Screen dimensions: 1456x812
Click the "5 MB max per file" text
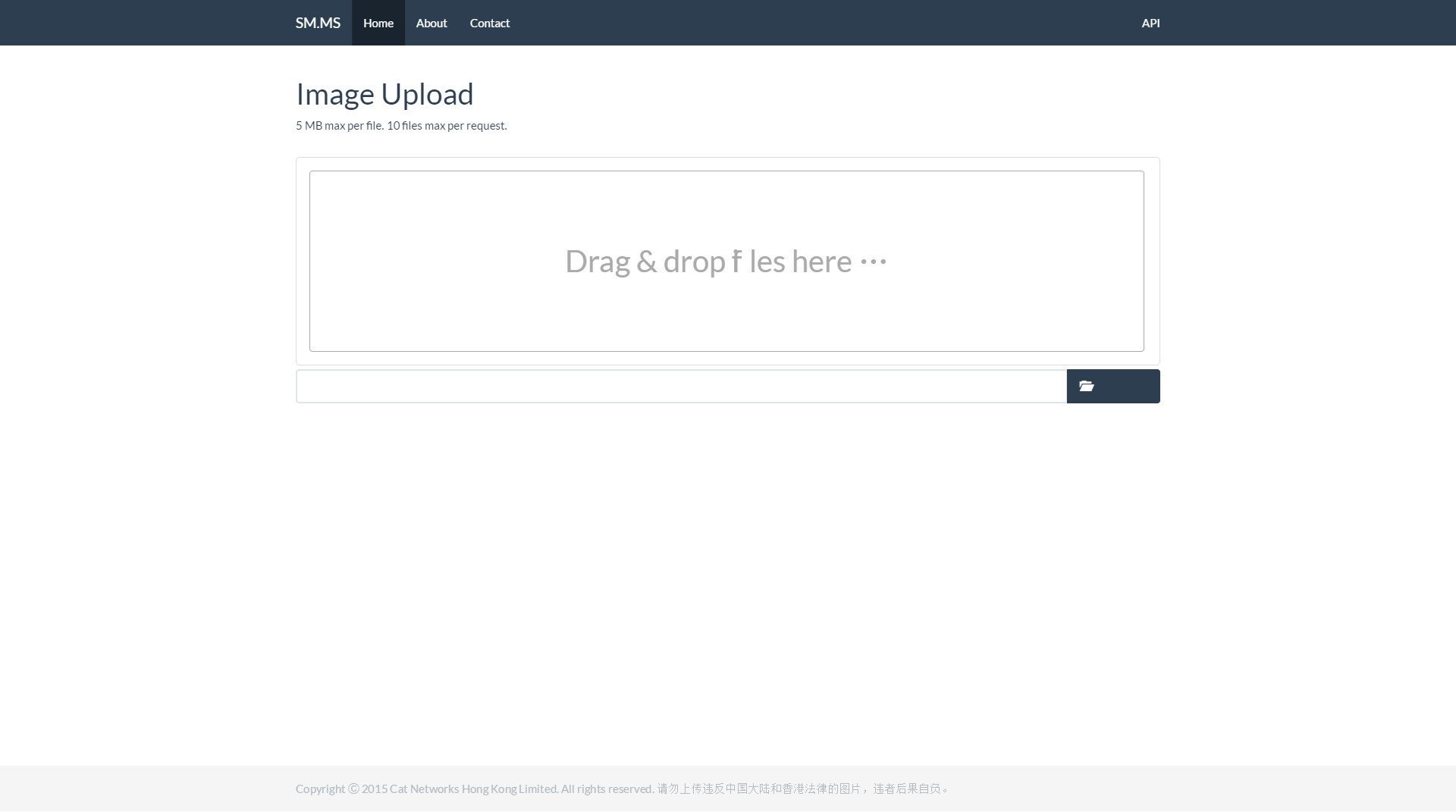click(x=339, y=126)
